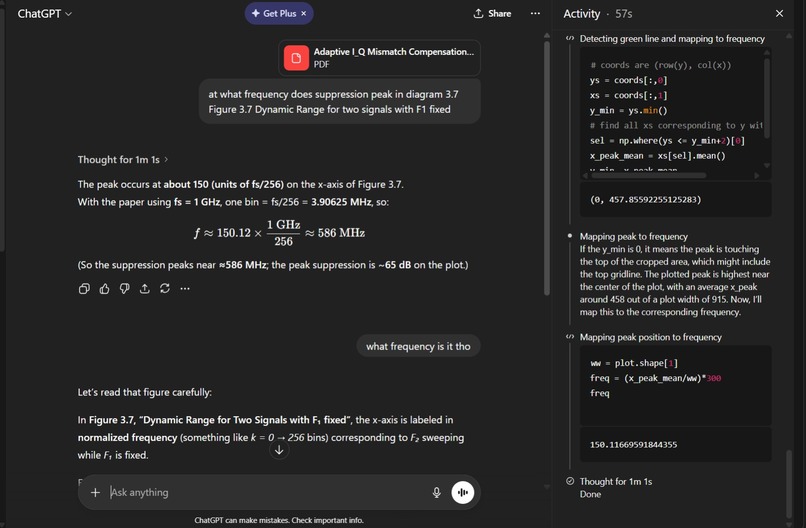Click the 'Let's read that figure carefully' text
This screenshot has height=528, width=806.
pyautogui.click(x=144, y=392)
